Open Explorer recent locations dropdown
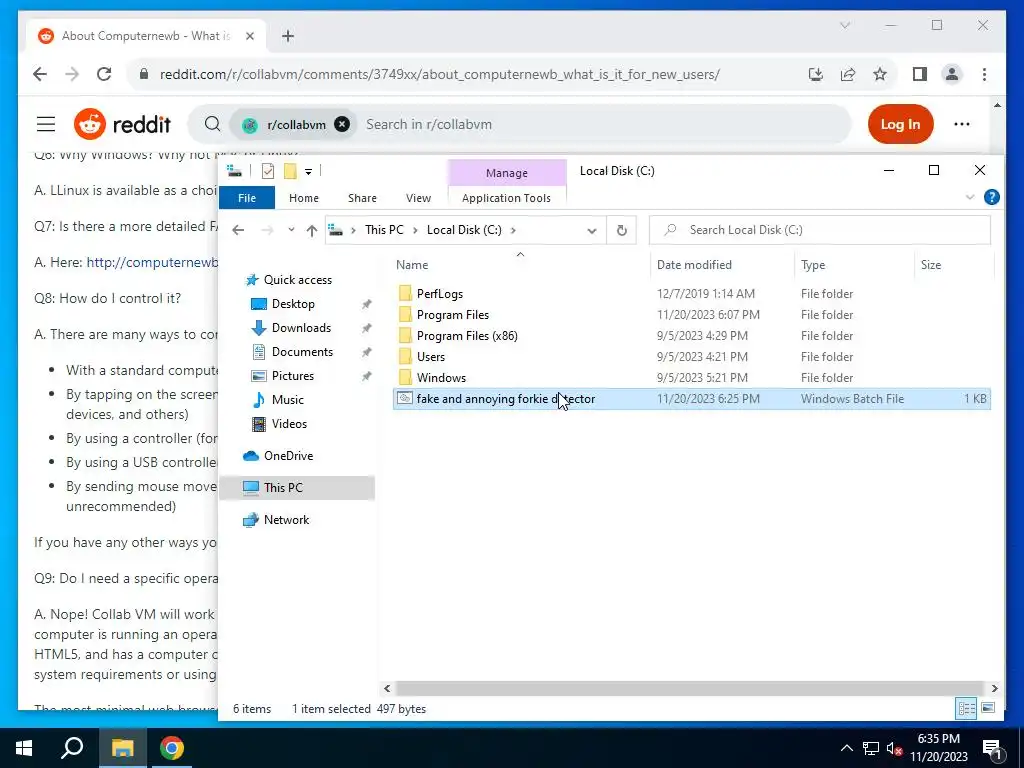This screenshot has width=1024, height=768. pos(291,230)
